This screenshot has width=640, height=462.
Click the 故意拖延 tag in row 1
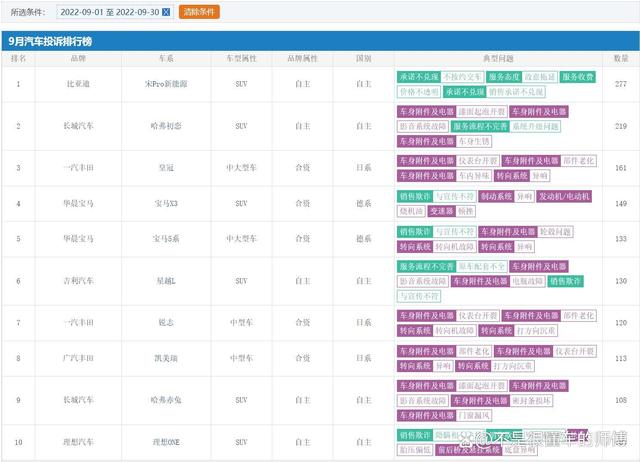(540, 77)
